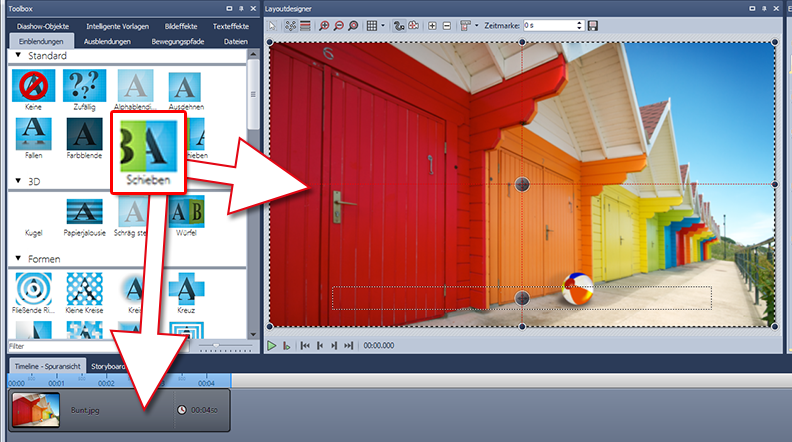The image size is (792, 442).
Task: Adjust the toolbox icon size slider
Action: click(215, 345)
